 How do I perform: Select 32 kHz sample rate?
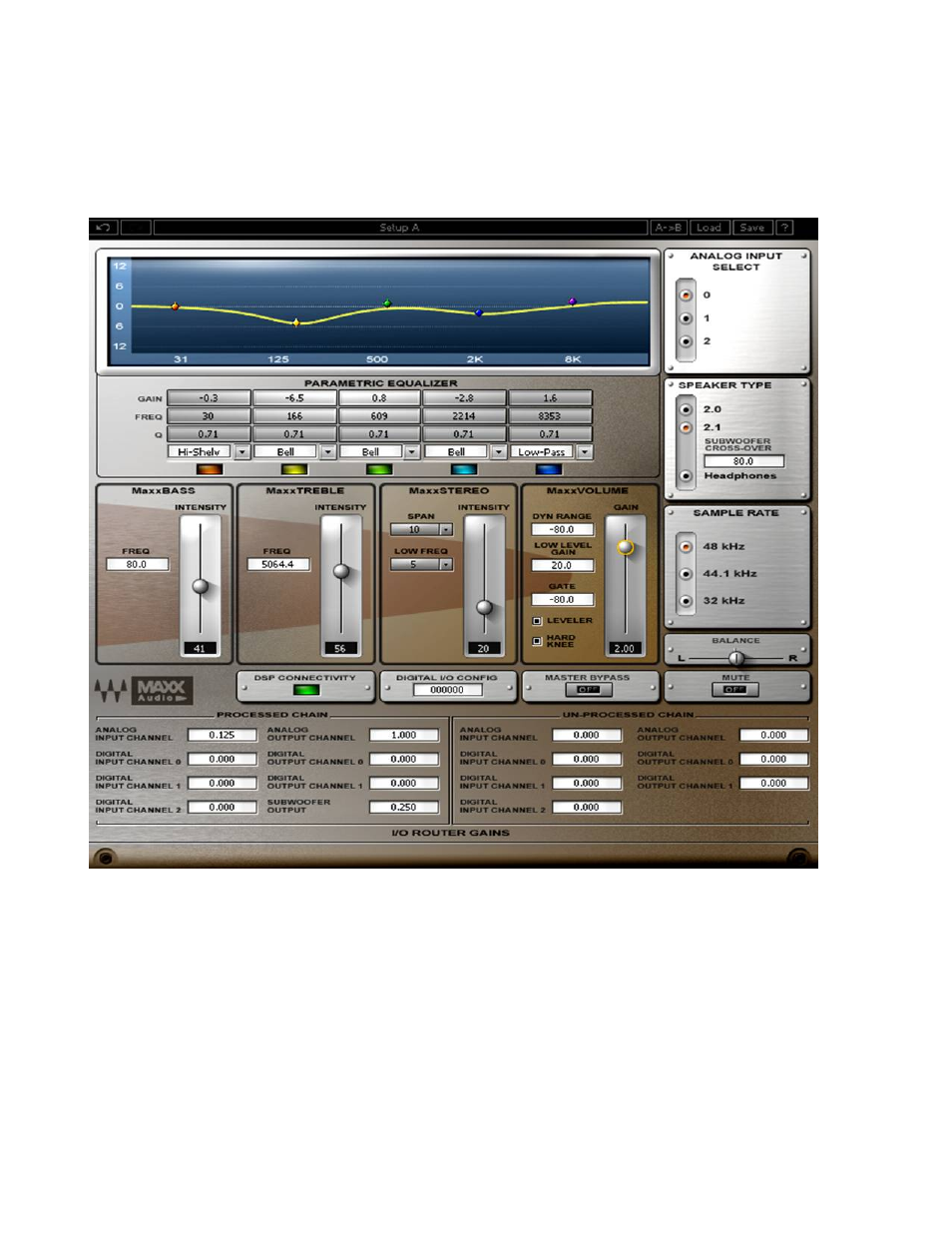[x=686, y=601]
